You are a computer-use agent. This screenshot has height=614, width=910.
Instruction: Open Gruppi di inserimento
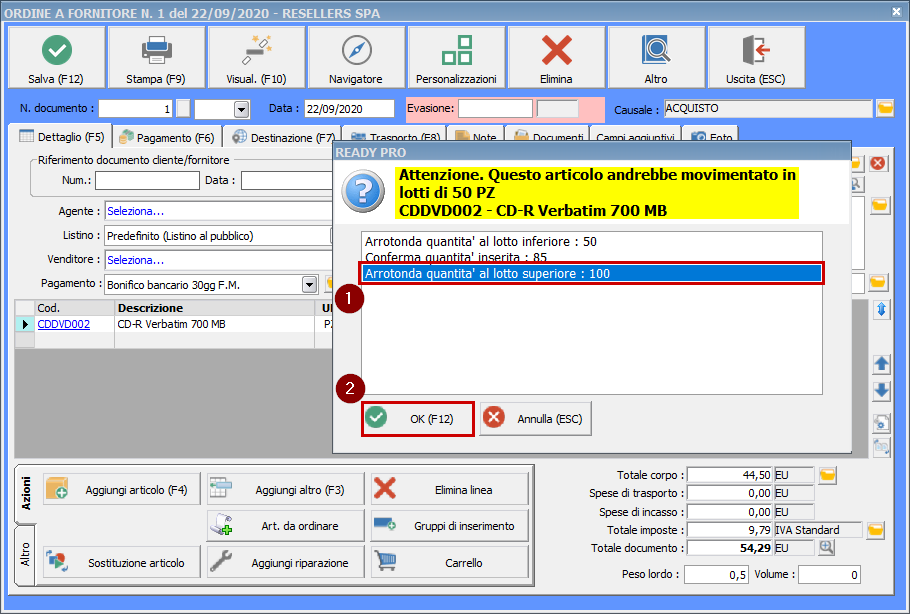coord(450,526)
